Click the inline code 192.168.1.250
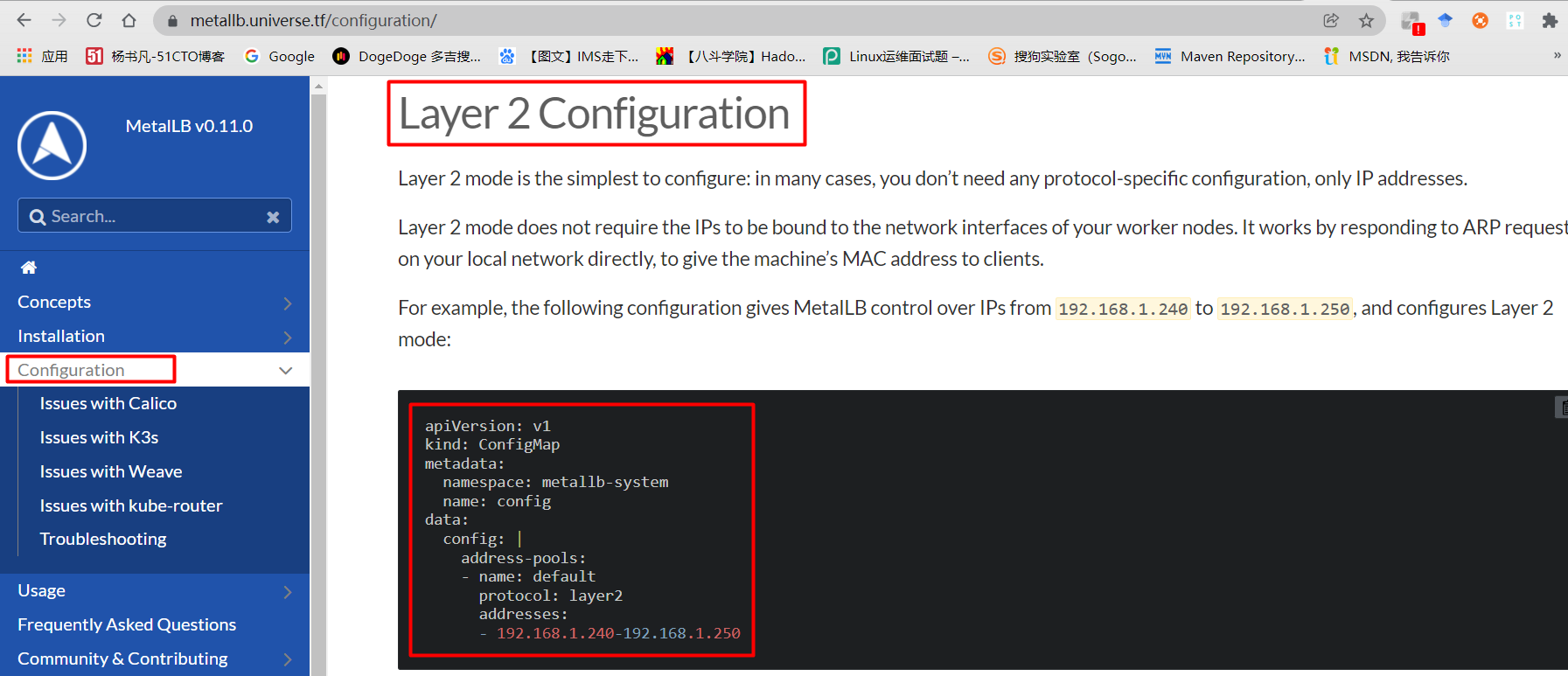1568x676 pixels. pos(1285,309)
